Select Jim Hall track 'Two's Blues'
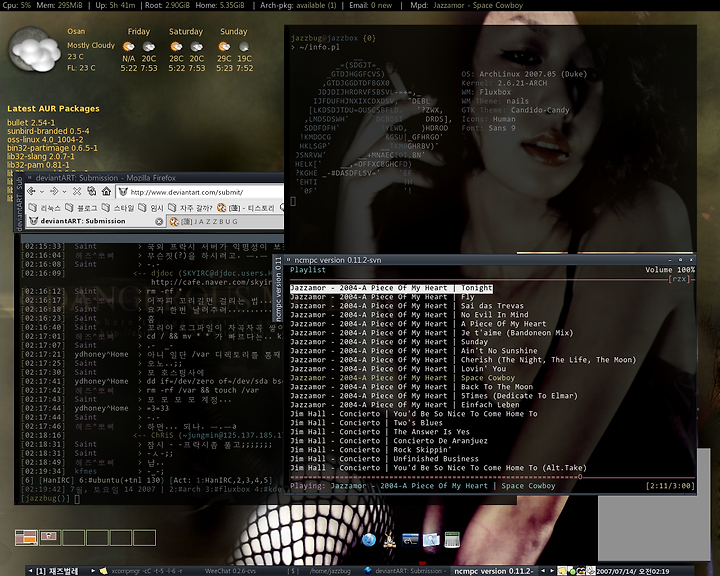Screen dimensions: 720x576 coord(366,423)
